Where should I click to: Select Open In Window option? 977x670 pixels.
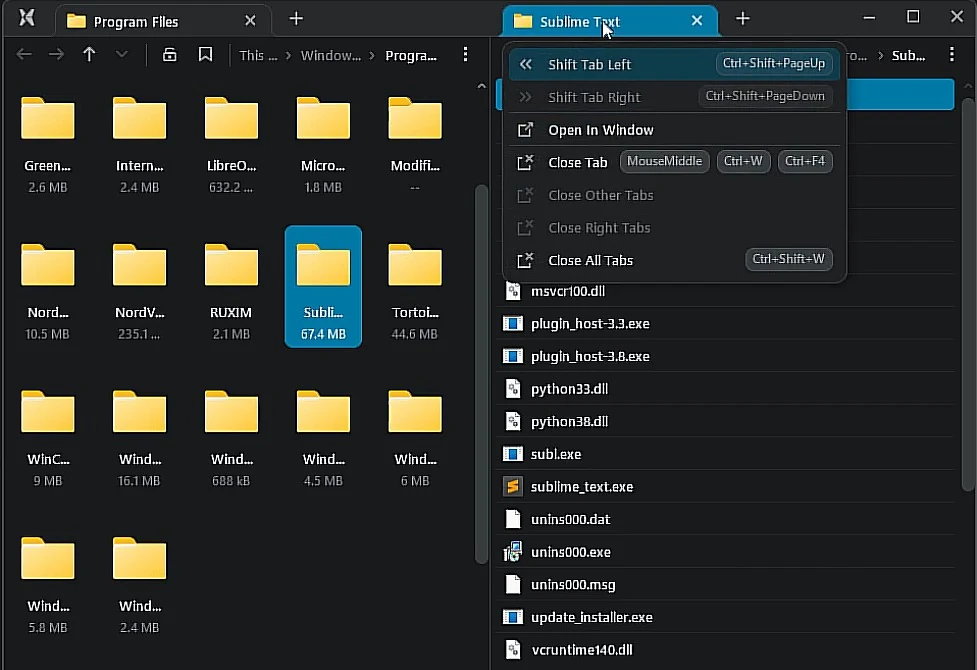coord(674,130)
